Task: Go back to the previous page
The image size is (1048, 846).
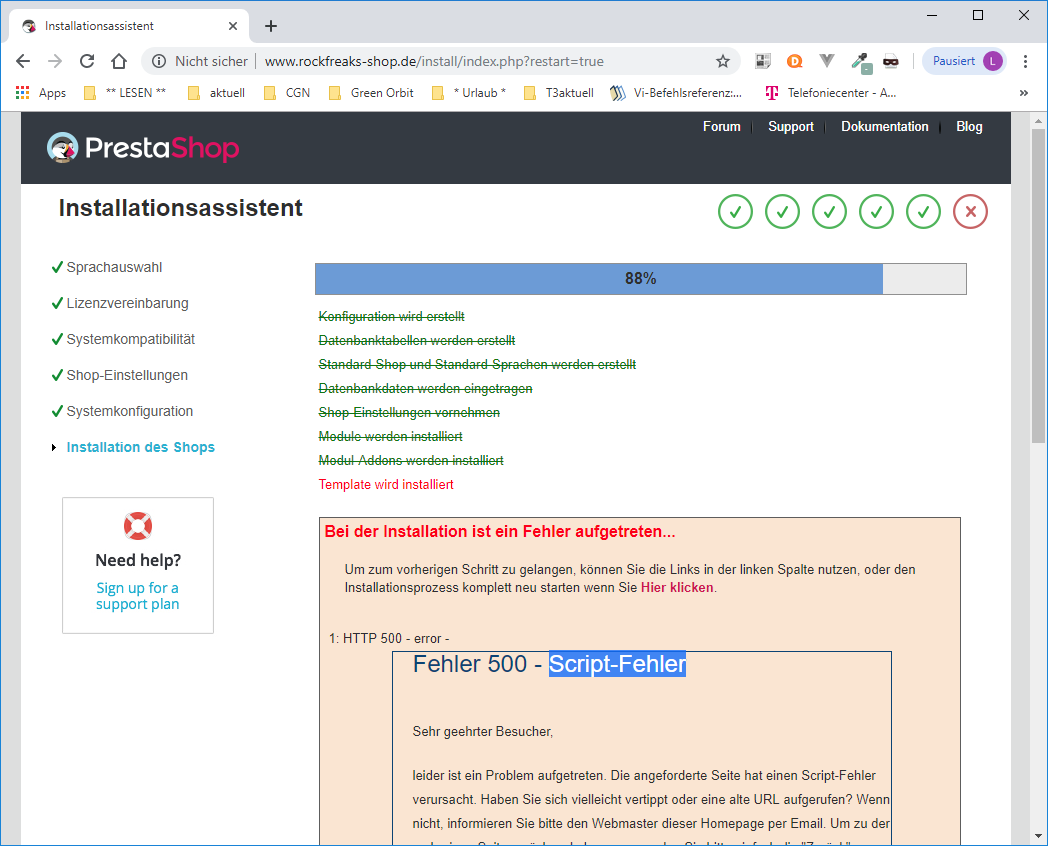Action: (x=23, y=61)
